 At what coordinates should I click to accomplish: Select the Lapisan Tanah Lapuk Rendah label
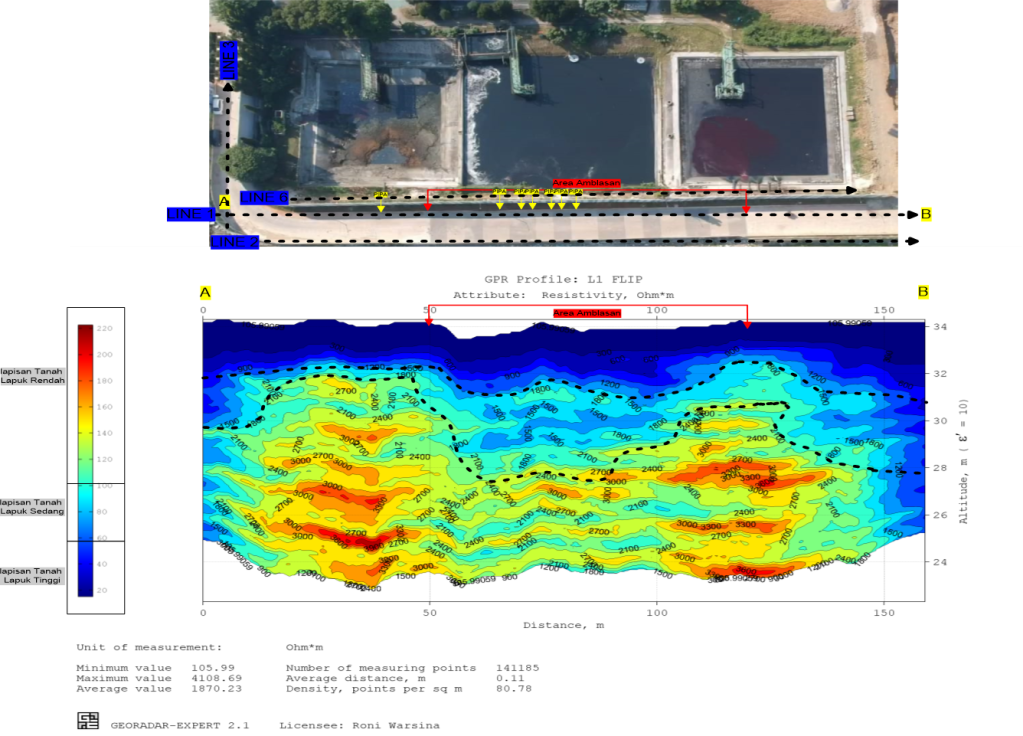click(x=32, y=375)
